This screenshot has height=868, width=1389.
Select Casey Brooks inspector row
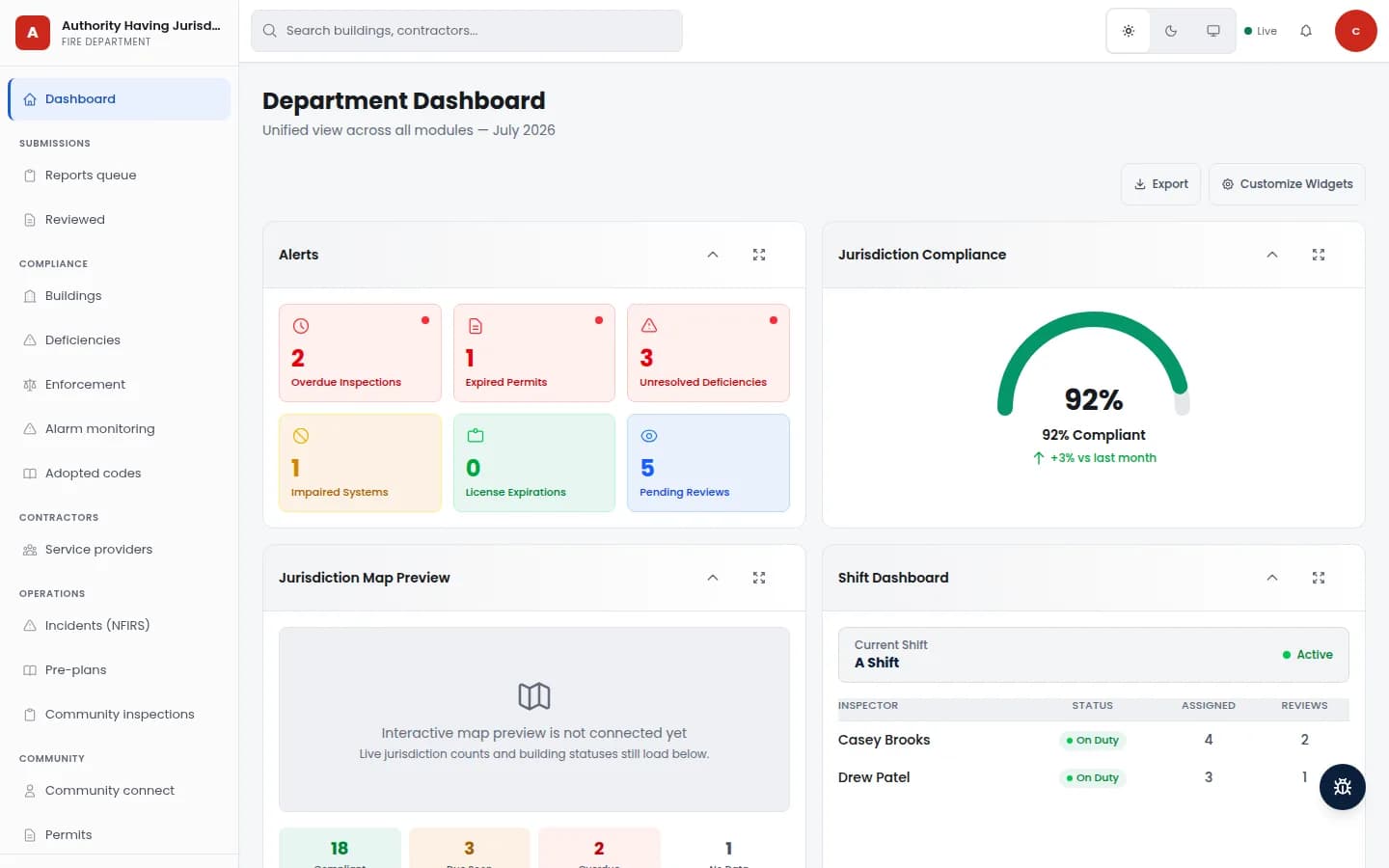(x=1094, y=740)
